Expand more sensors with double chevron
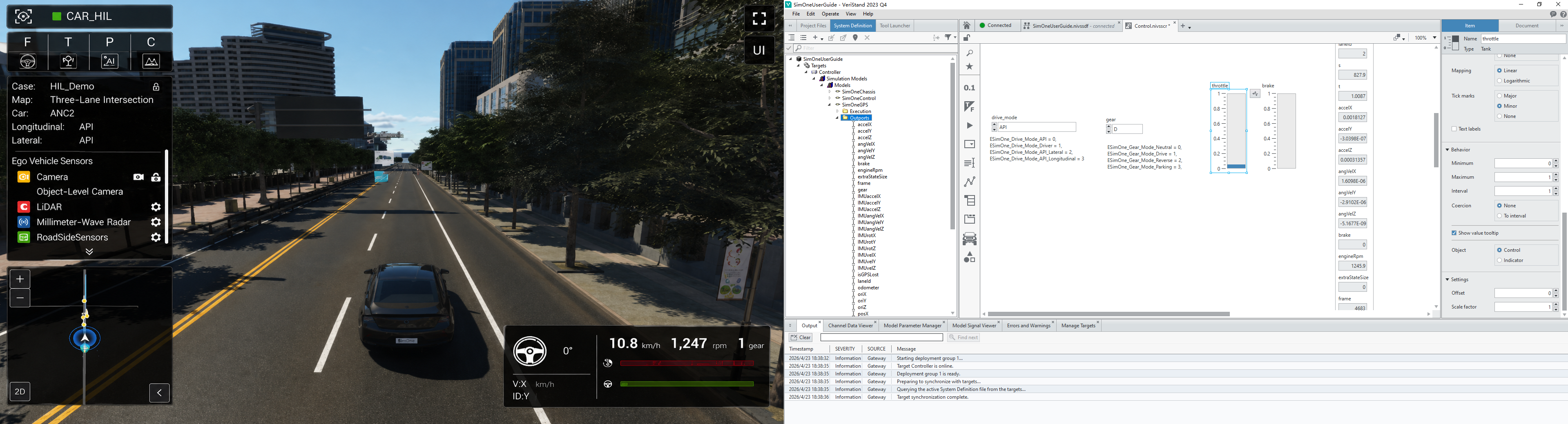This screenshot has height=424, width=1568. 89,252
